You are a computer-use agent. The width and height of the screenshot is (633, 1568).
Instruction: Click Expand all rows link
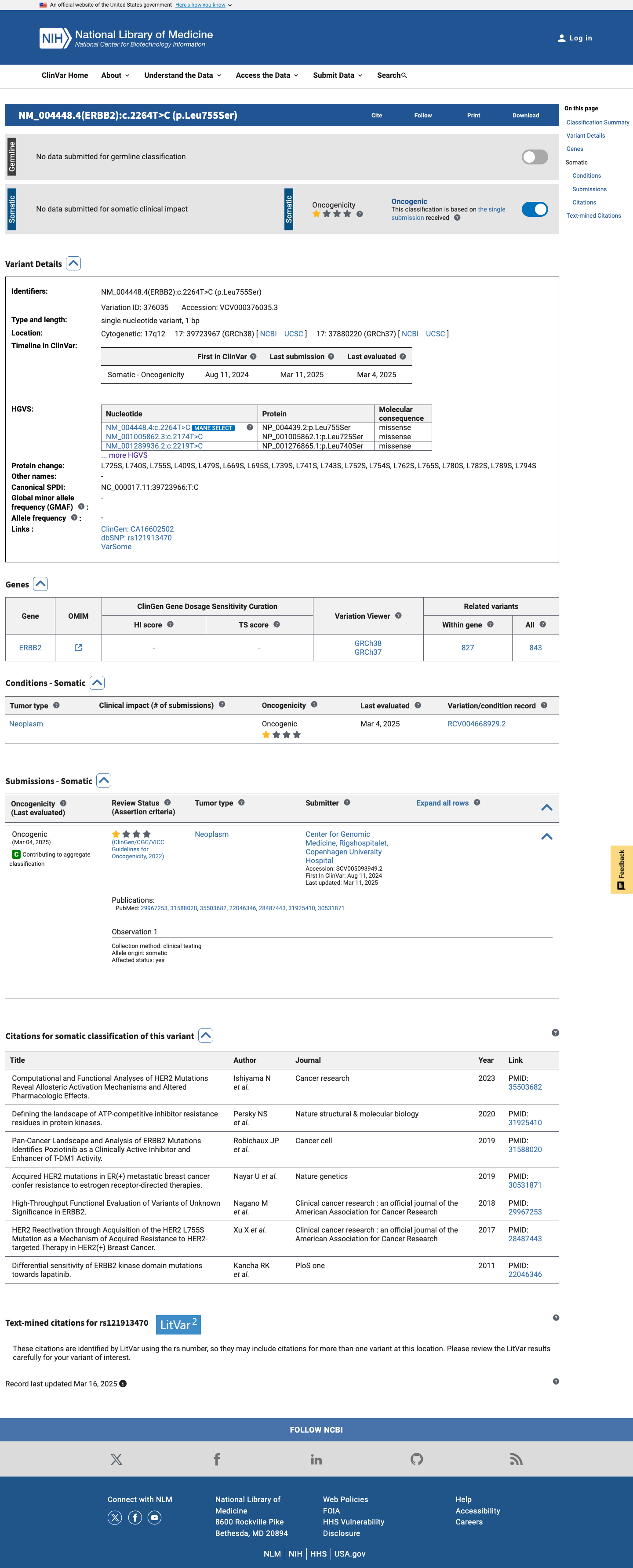click(x=443, y=803)
